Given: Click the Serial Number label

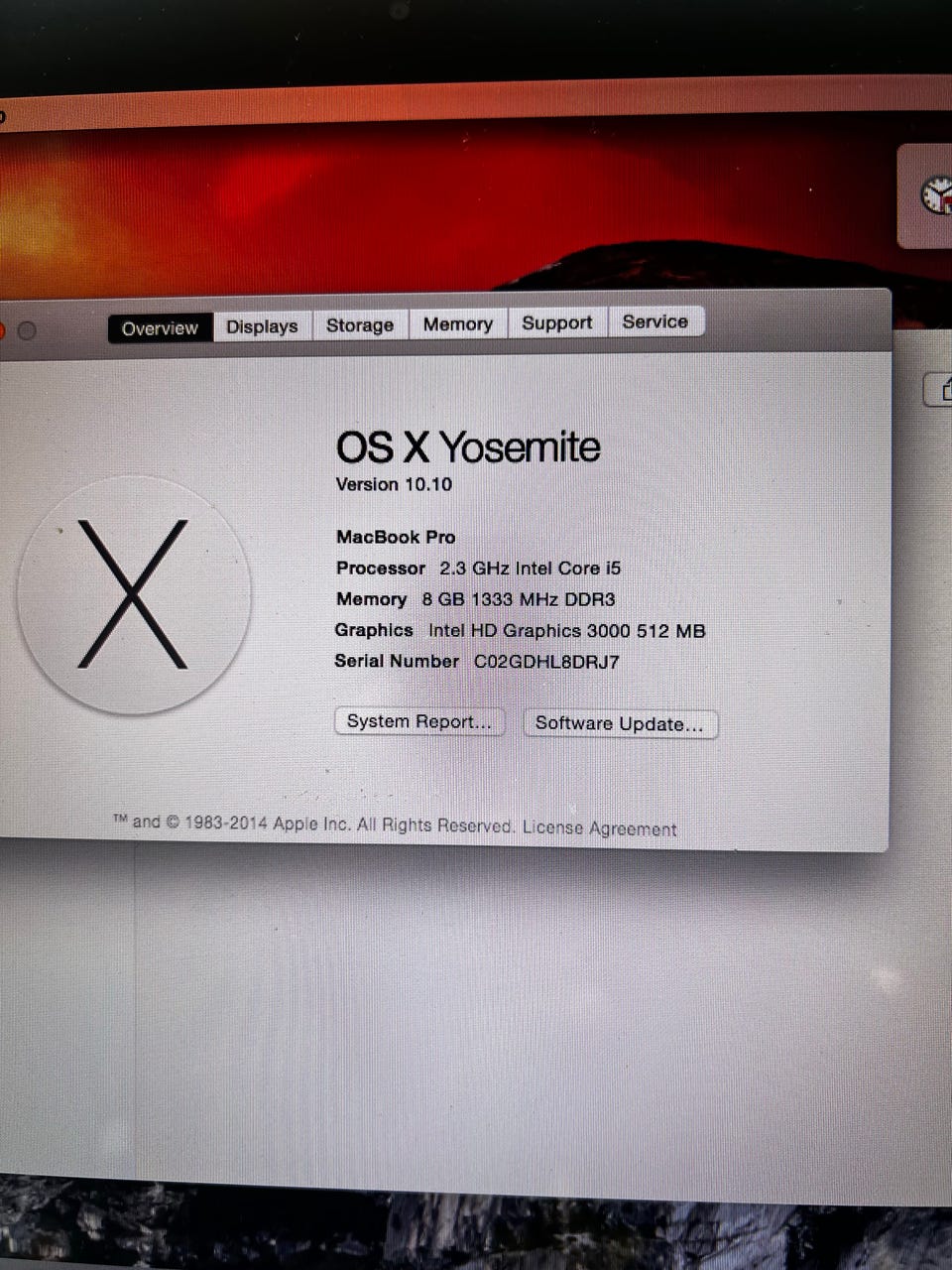Looking at the screenshot, I should (397, 661).
